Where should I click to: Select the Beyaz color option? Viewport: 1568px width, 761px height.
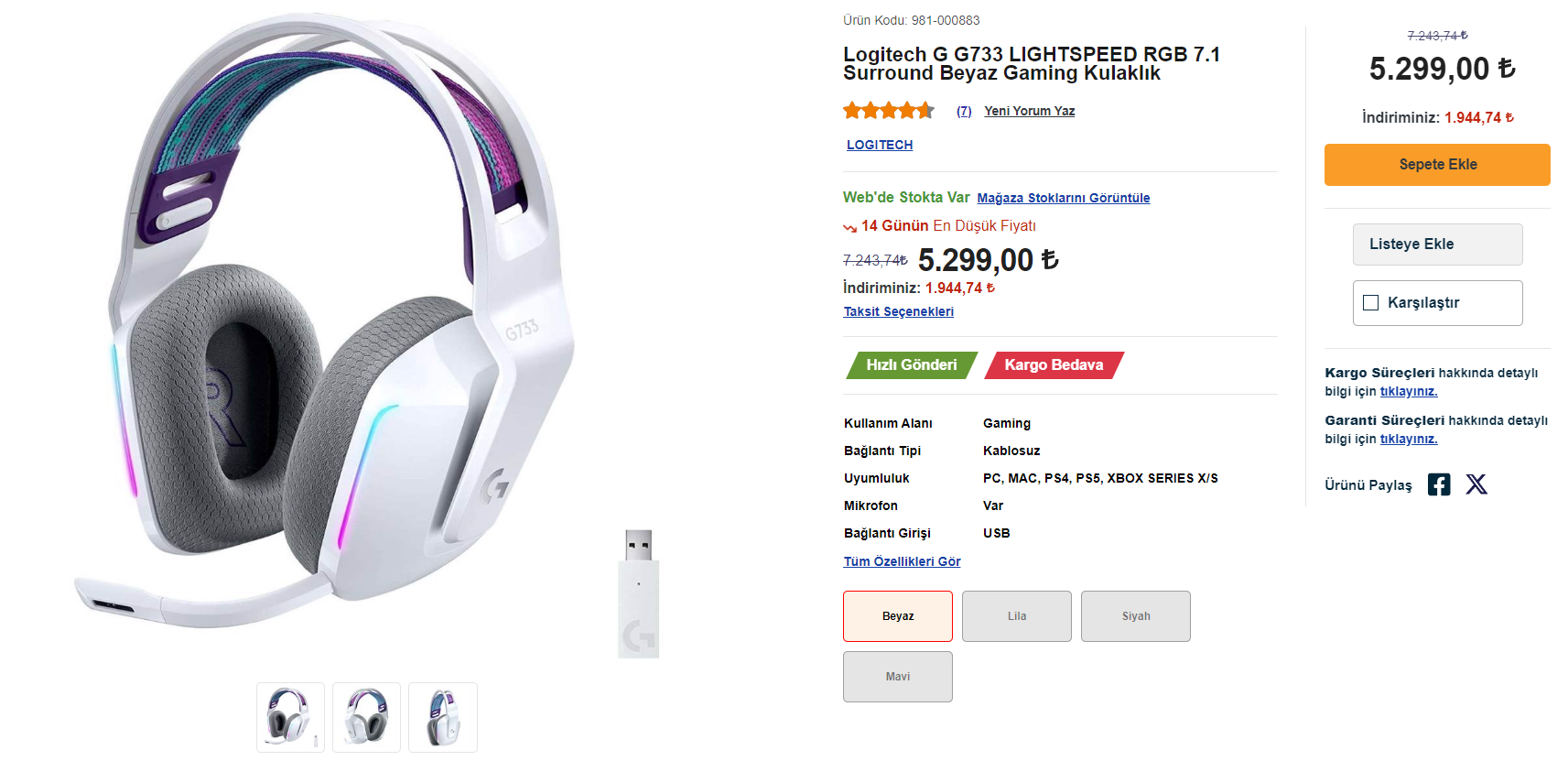897,616
